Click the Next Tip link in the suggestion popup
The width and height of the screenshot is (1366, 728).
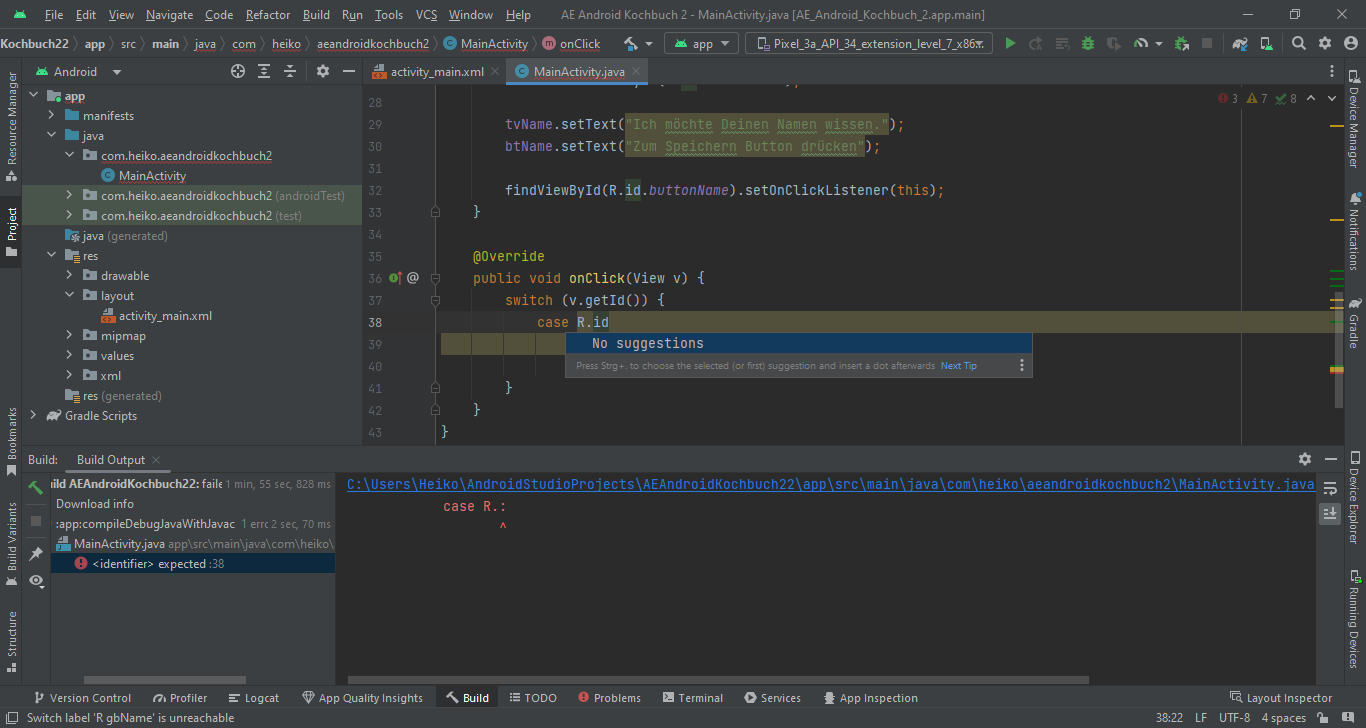point(958,366)
